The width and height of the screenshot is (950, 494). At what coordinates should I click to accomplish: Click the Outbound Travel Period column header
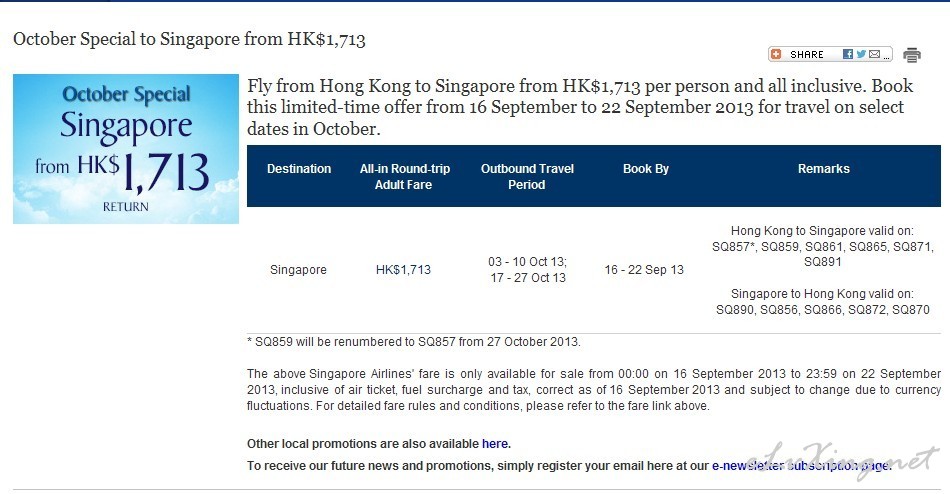pos(527,176)
